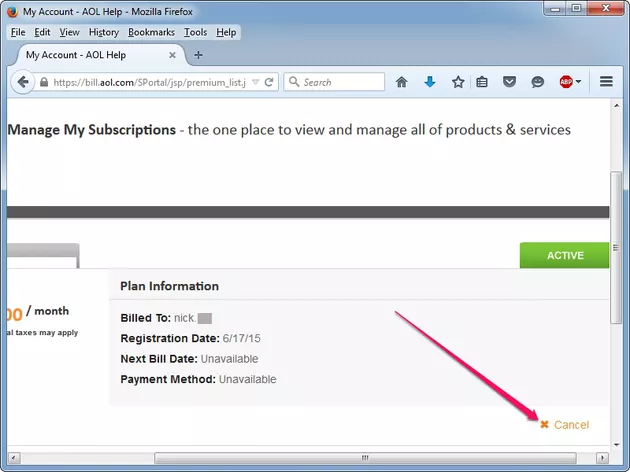The image size is (630, 472).
Task: Click the horizontal scrollbar right arrow
Action: point(602,458)
